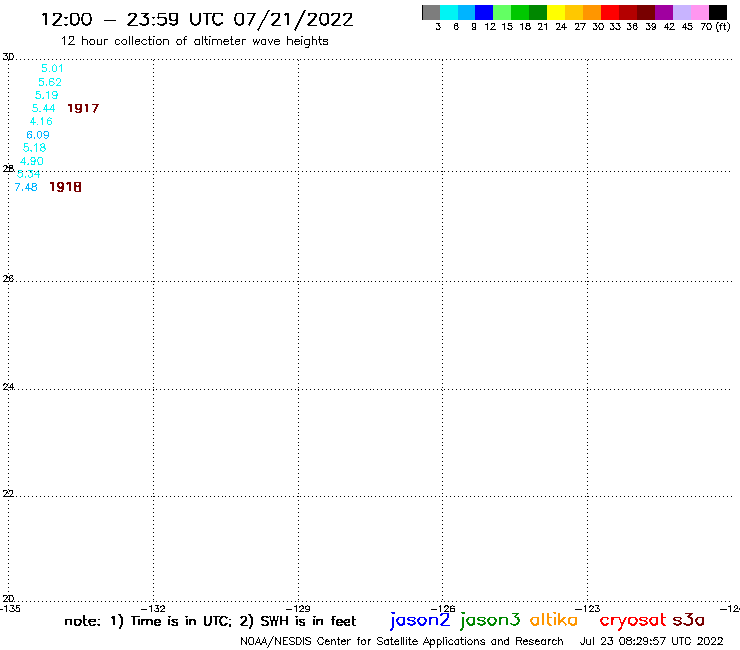Click the longitude label -135
The width and height of the screenshot is (740, 650).
10,609
